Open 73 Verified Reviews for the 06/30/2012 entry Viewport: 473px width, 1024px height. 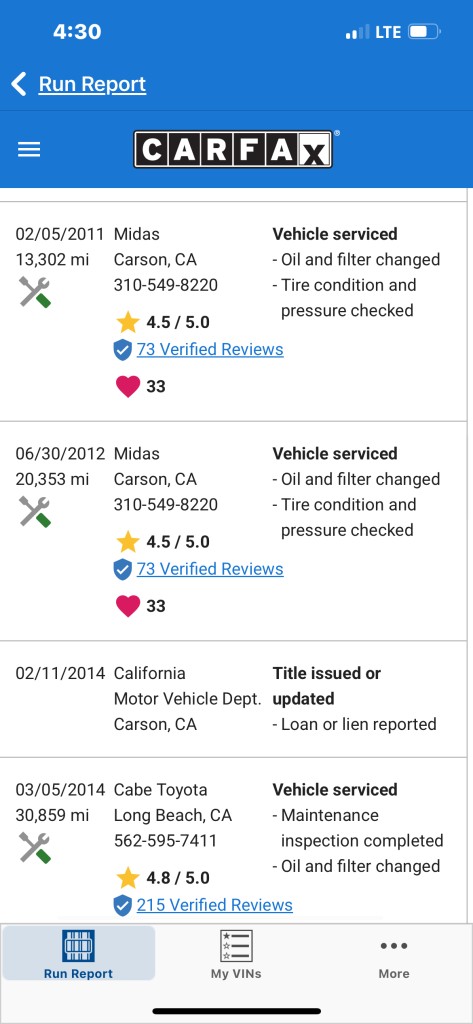210,569
